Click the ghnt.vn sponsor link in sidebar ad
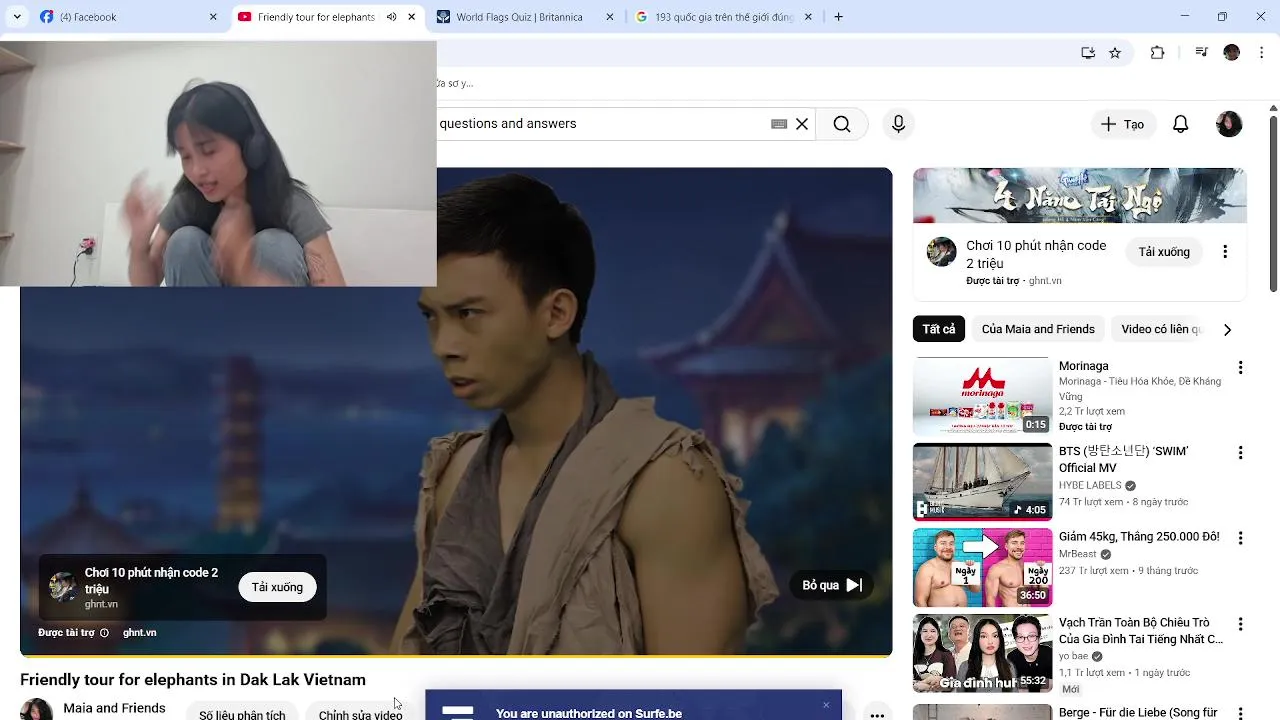The height and width of the screenshot is (720, 1280). pyautogui.click(x=1045, y=281)
